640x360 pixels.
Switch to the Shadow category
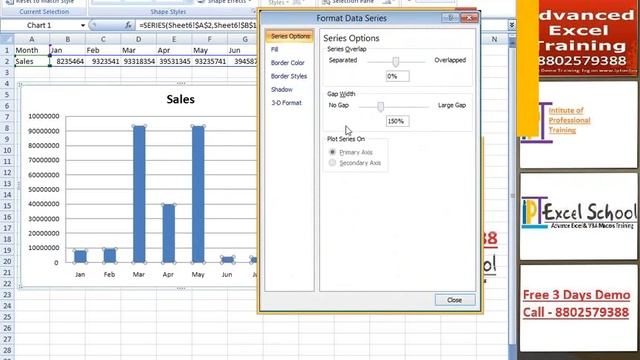click(282, 89)
